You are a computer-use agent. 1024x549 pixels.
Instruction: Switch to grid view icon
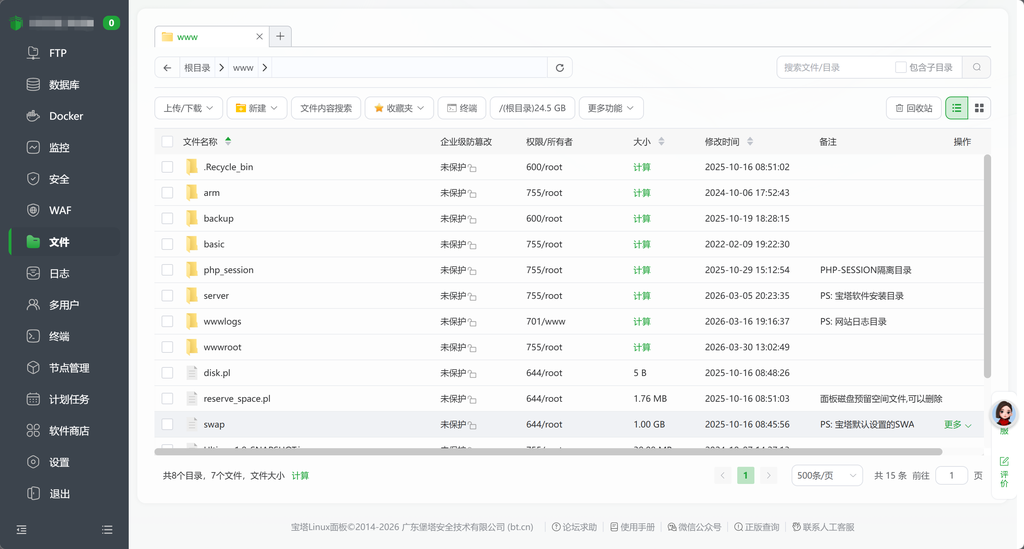[979, 108]
